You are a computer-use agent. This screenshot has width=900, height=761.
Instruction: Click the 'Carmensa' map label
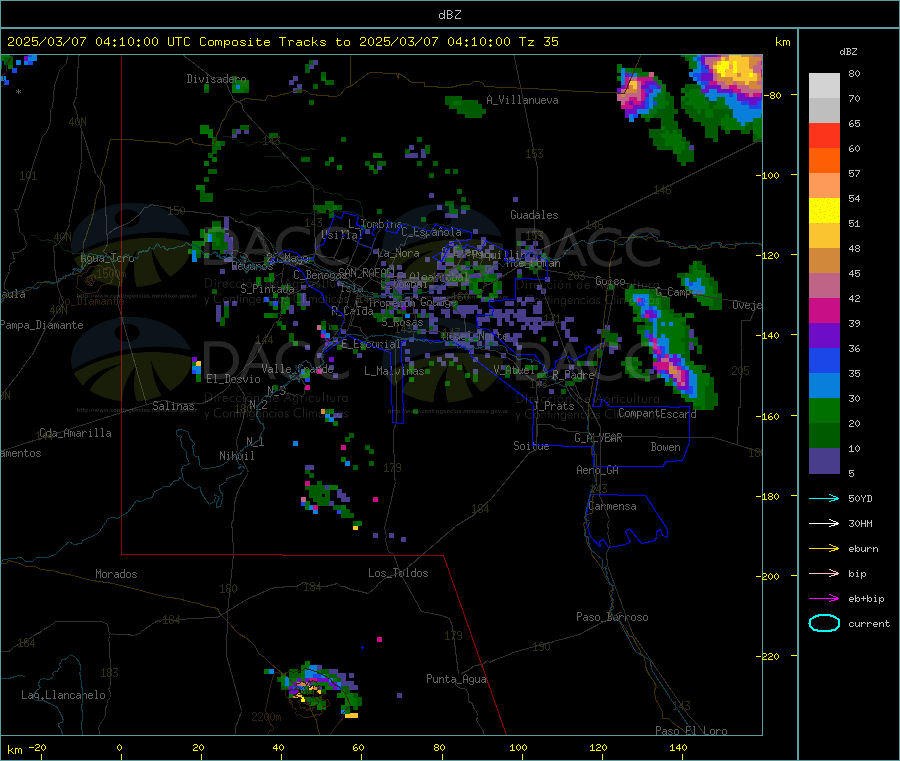612,507
